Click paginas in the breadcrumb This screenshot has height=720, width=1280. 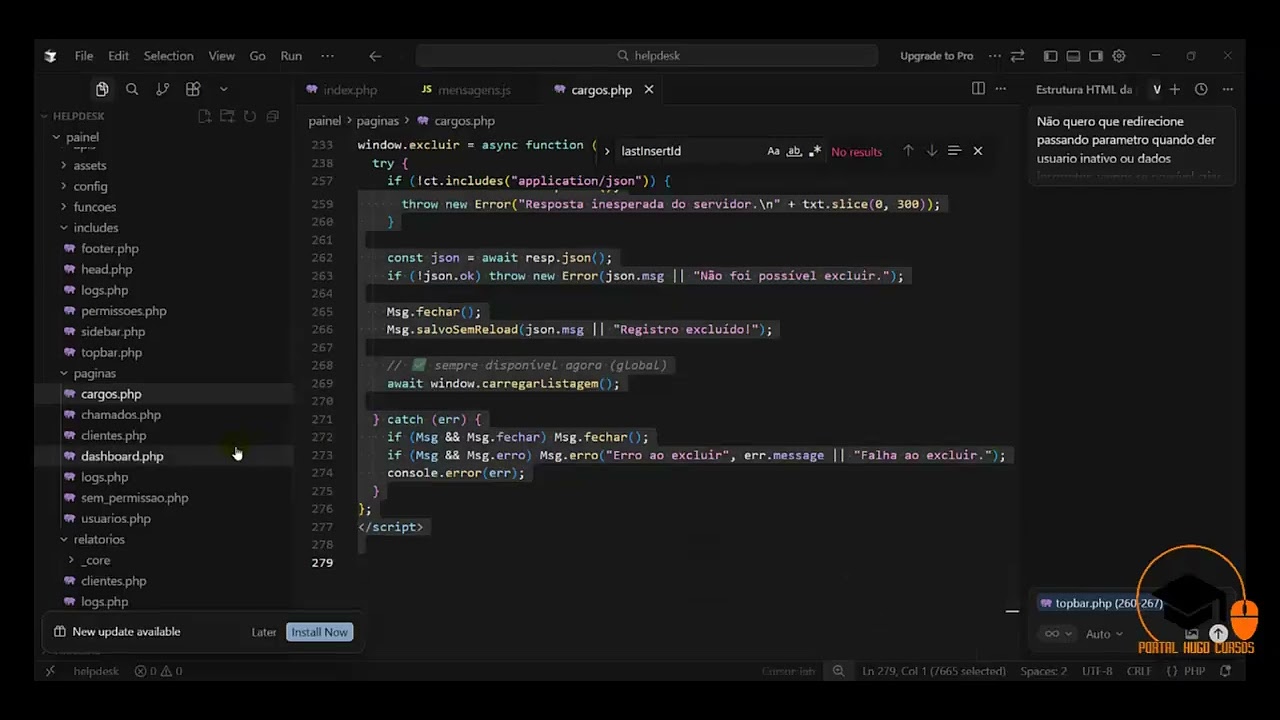tap(378, 121)
